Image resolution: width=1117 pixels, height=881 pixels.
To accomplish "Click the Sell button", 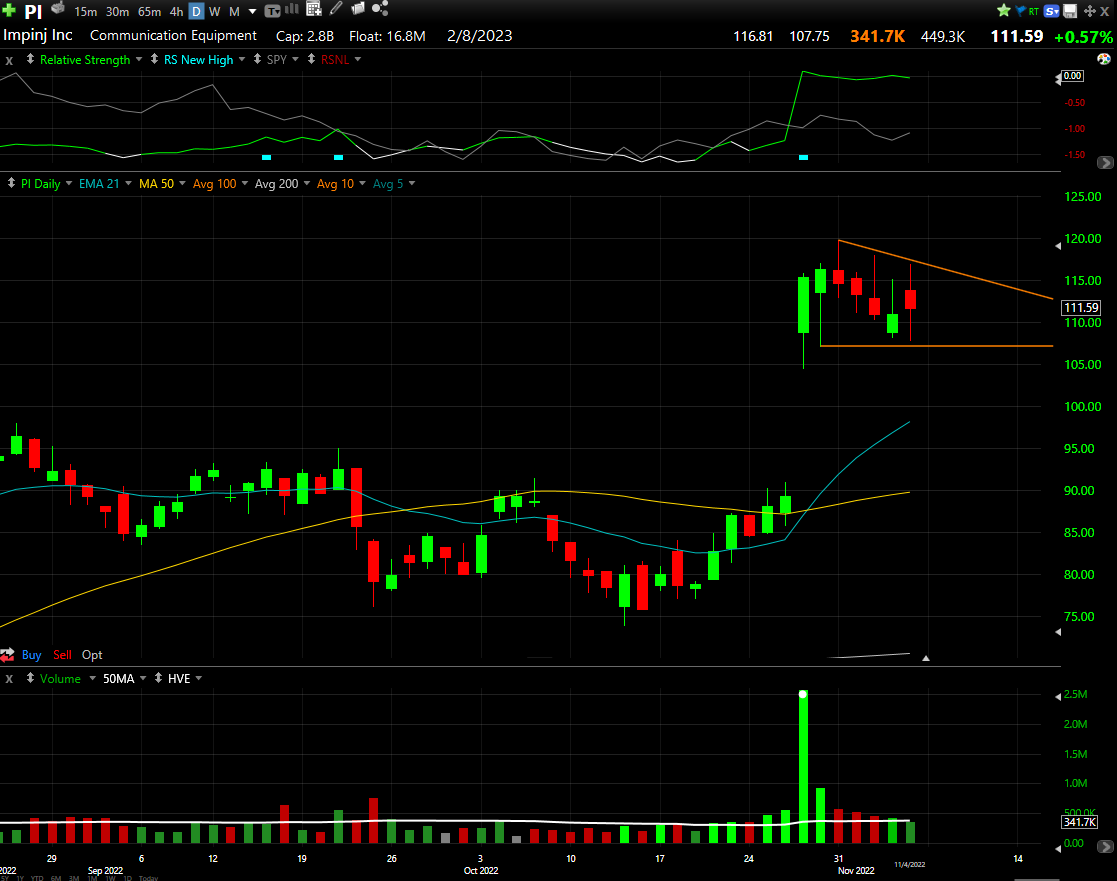I will point(62,655).
